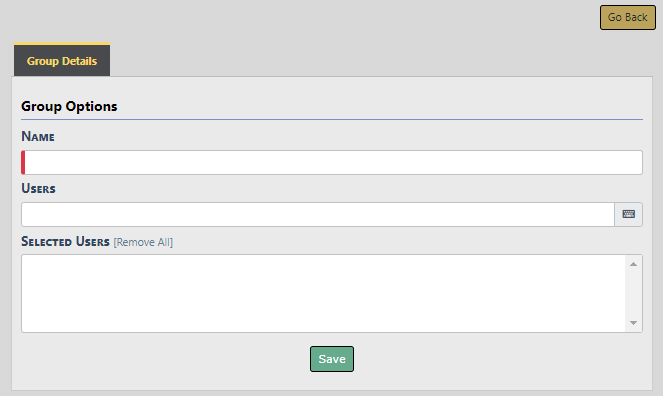Image resolution: width=663 pixels, height=396 pixels.
Task: Click inside the Selected Users list box
Action: 323,293
